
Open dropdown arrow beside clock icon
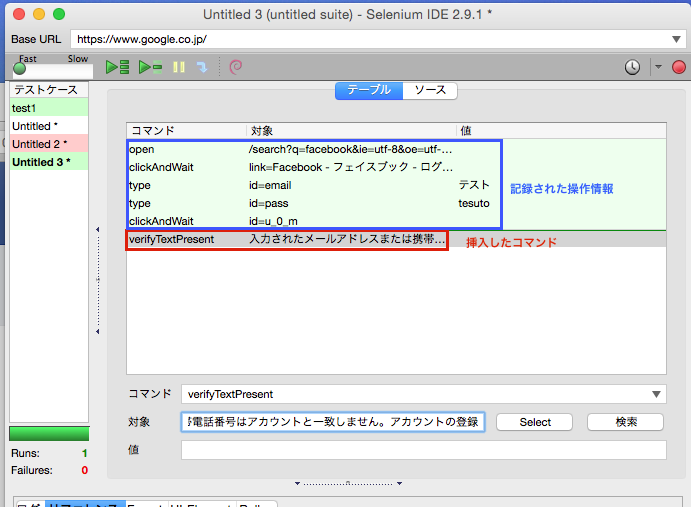(658, 68)
